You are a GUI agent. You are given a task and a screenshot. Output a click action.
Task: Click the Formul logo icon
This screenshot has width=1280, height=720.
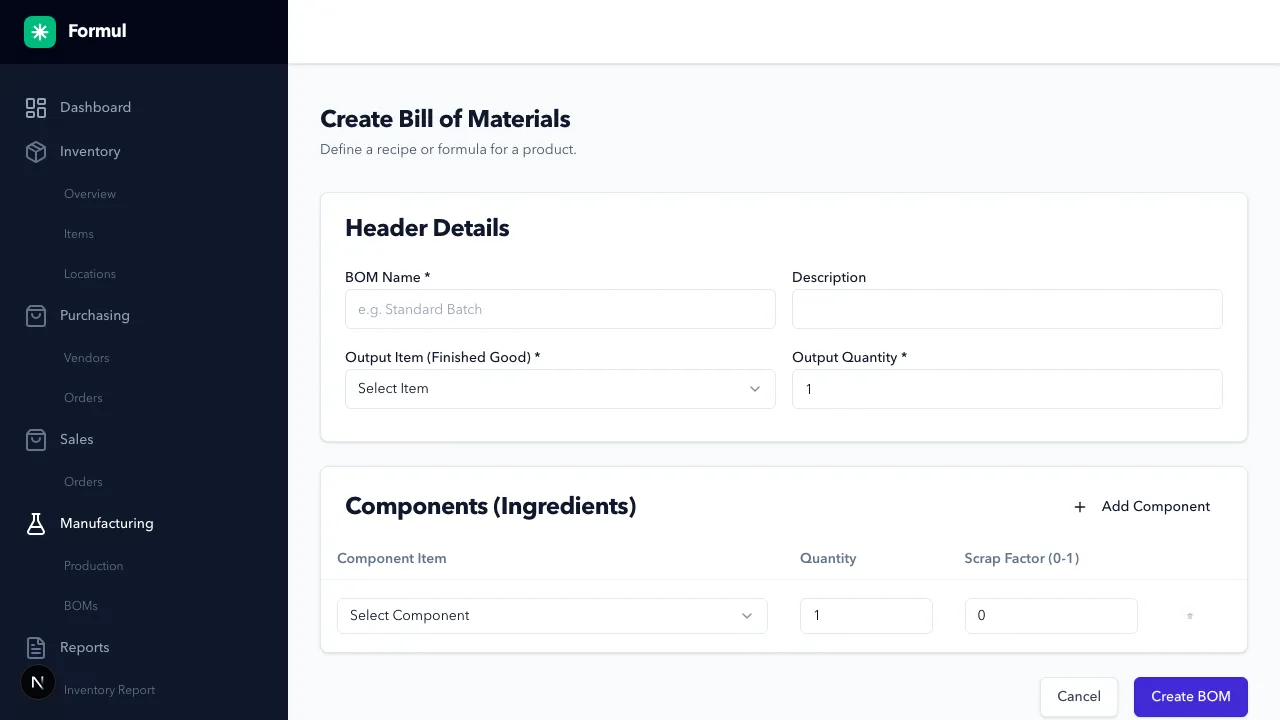click(40, 32)
